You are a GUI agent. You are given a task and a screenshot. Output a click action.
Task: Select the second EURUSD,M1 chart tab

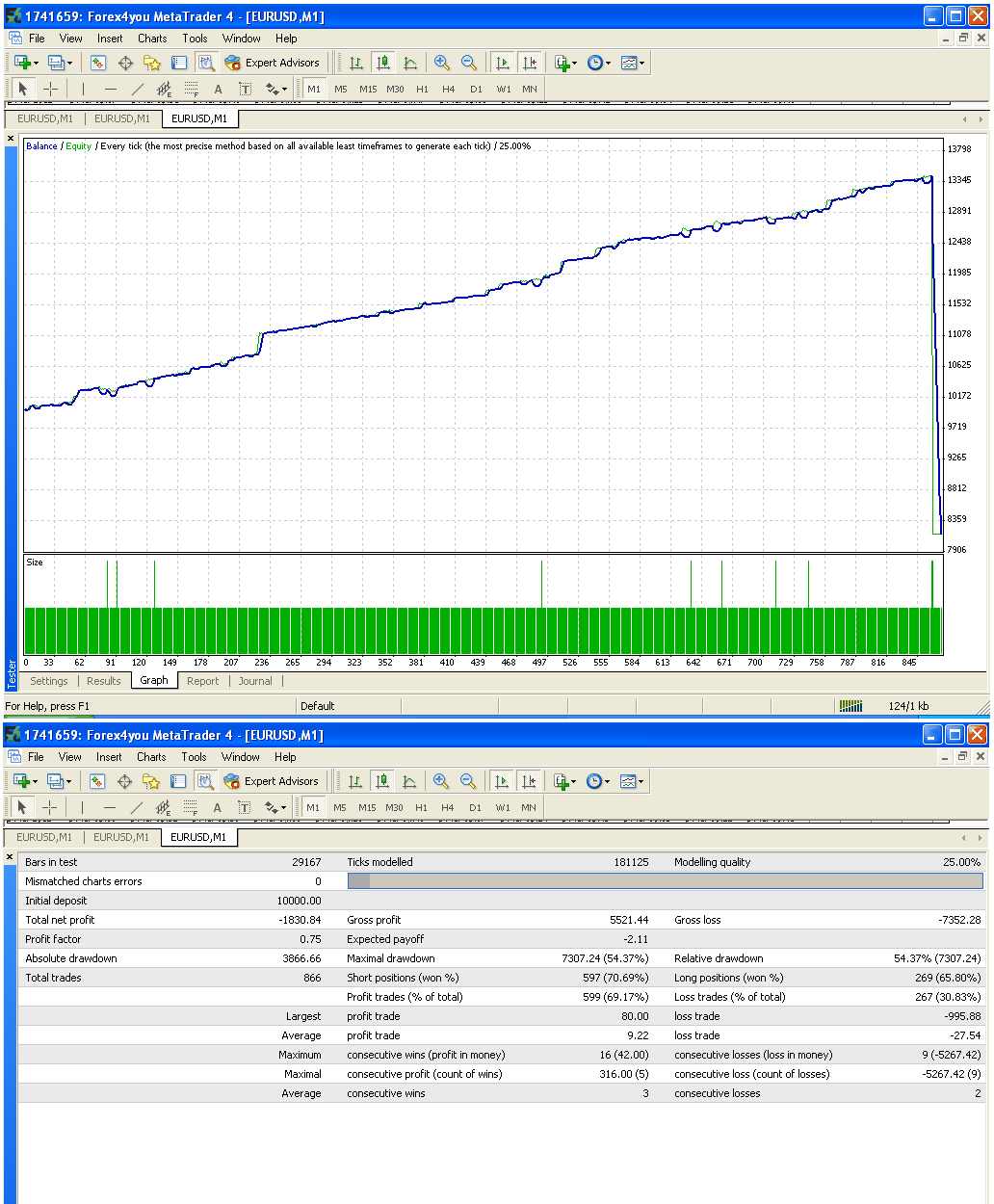click(x=121, y=118)
